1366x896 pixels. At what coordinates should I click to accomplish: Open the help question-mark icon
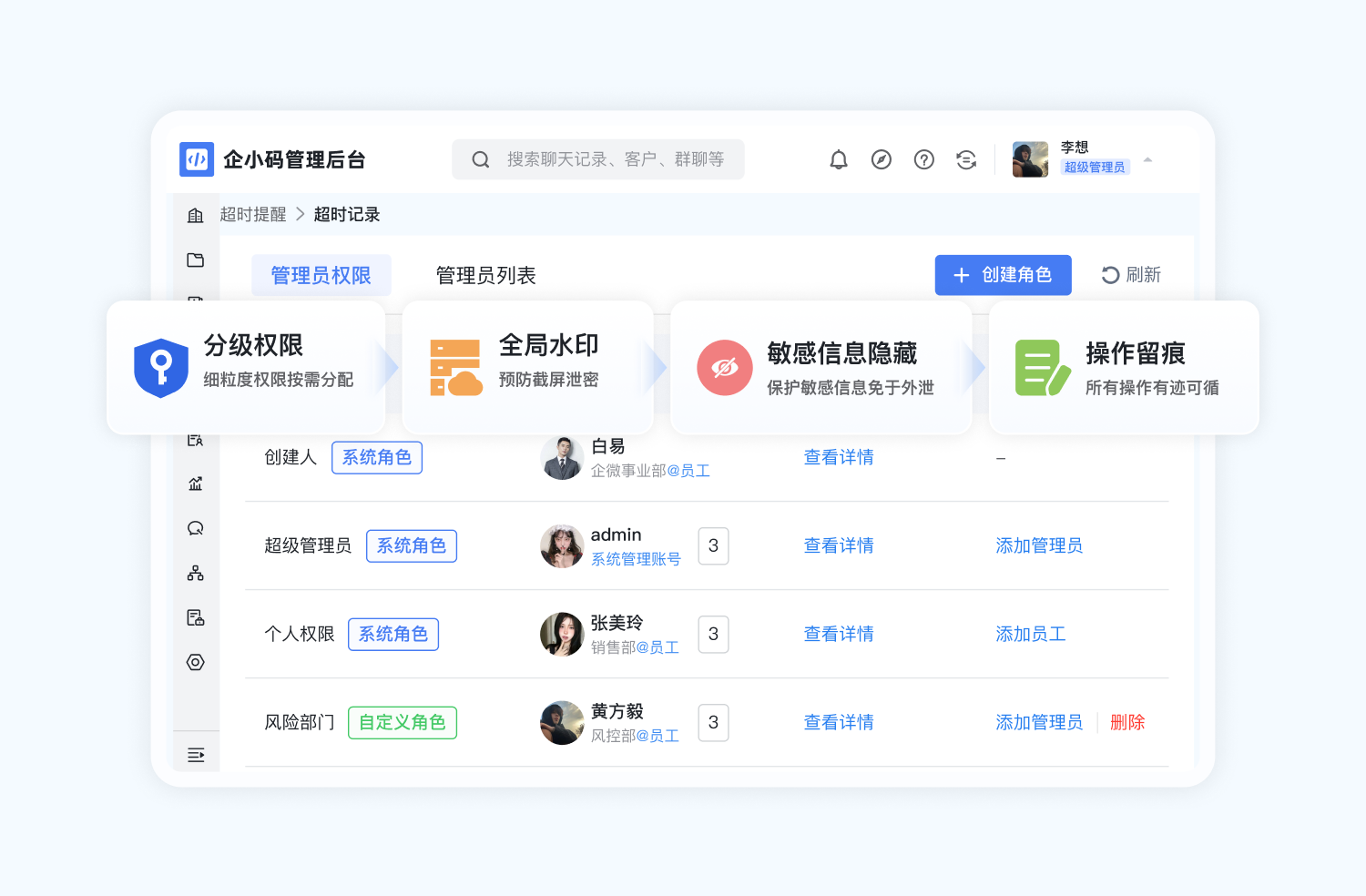[x=923, y=159]
